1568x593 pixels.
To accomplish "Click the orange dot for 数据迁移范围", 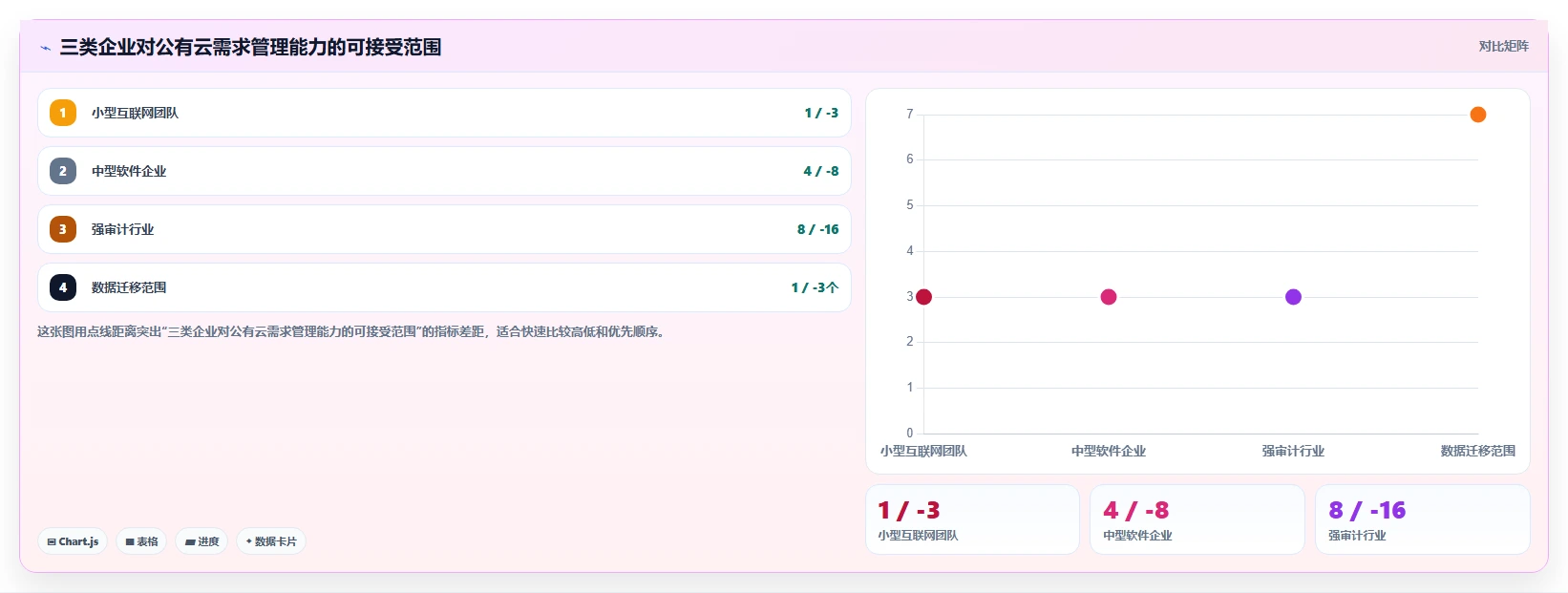I will 1478,115.
